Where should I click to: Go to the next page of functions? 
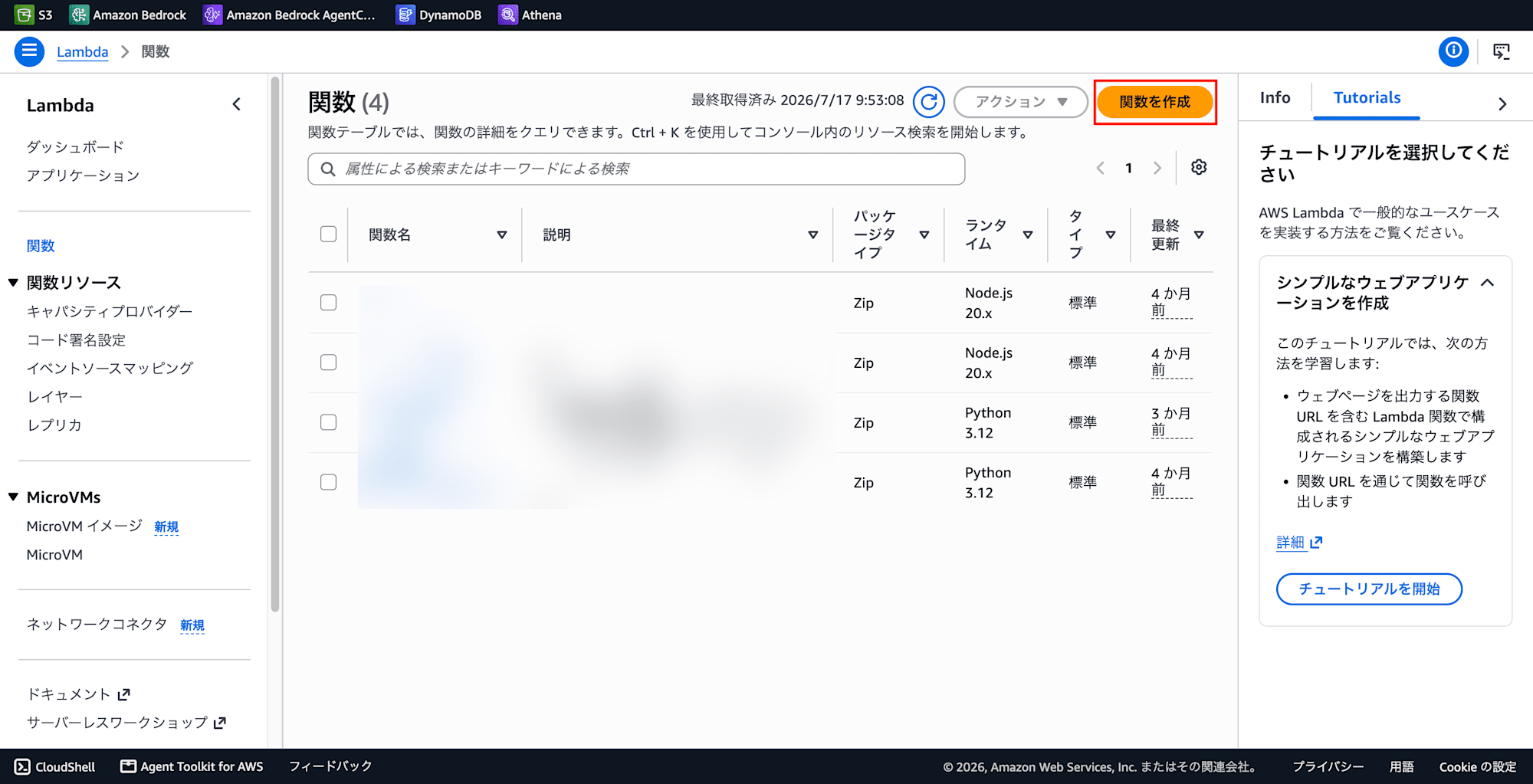[1157, 168]
